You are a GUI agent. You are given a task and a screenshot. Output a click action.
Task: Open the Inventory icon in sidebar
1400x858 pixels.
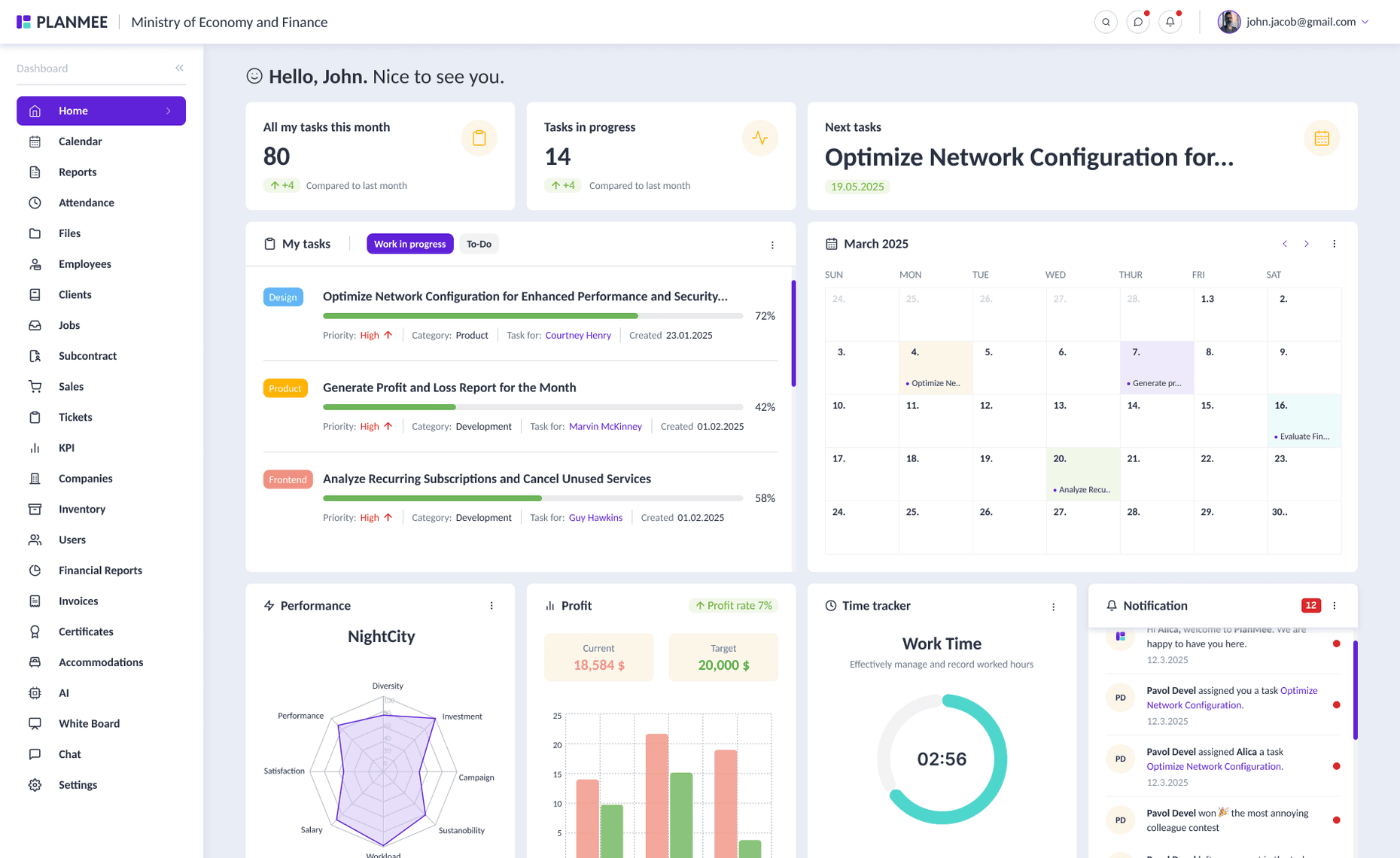click(35, 510)
